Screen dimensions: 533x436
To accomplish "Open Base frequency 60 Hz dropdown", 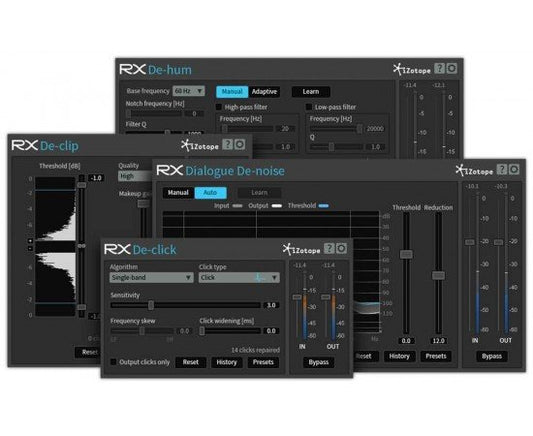I will pyautogui.click(x=189, y=91).
